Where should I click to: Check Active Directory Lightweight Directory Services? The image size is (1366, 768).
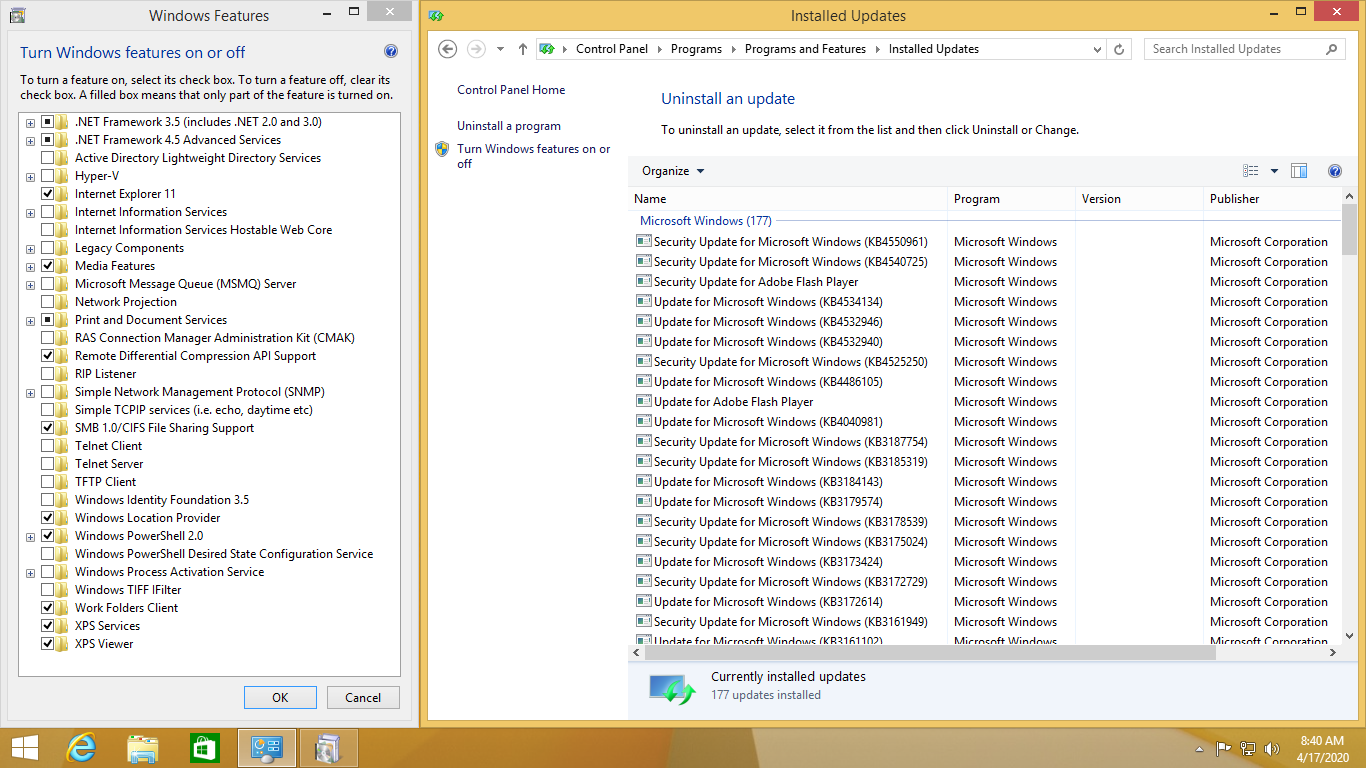pyautogui.click(x=48, y=158)
